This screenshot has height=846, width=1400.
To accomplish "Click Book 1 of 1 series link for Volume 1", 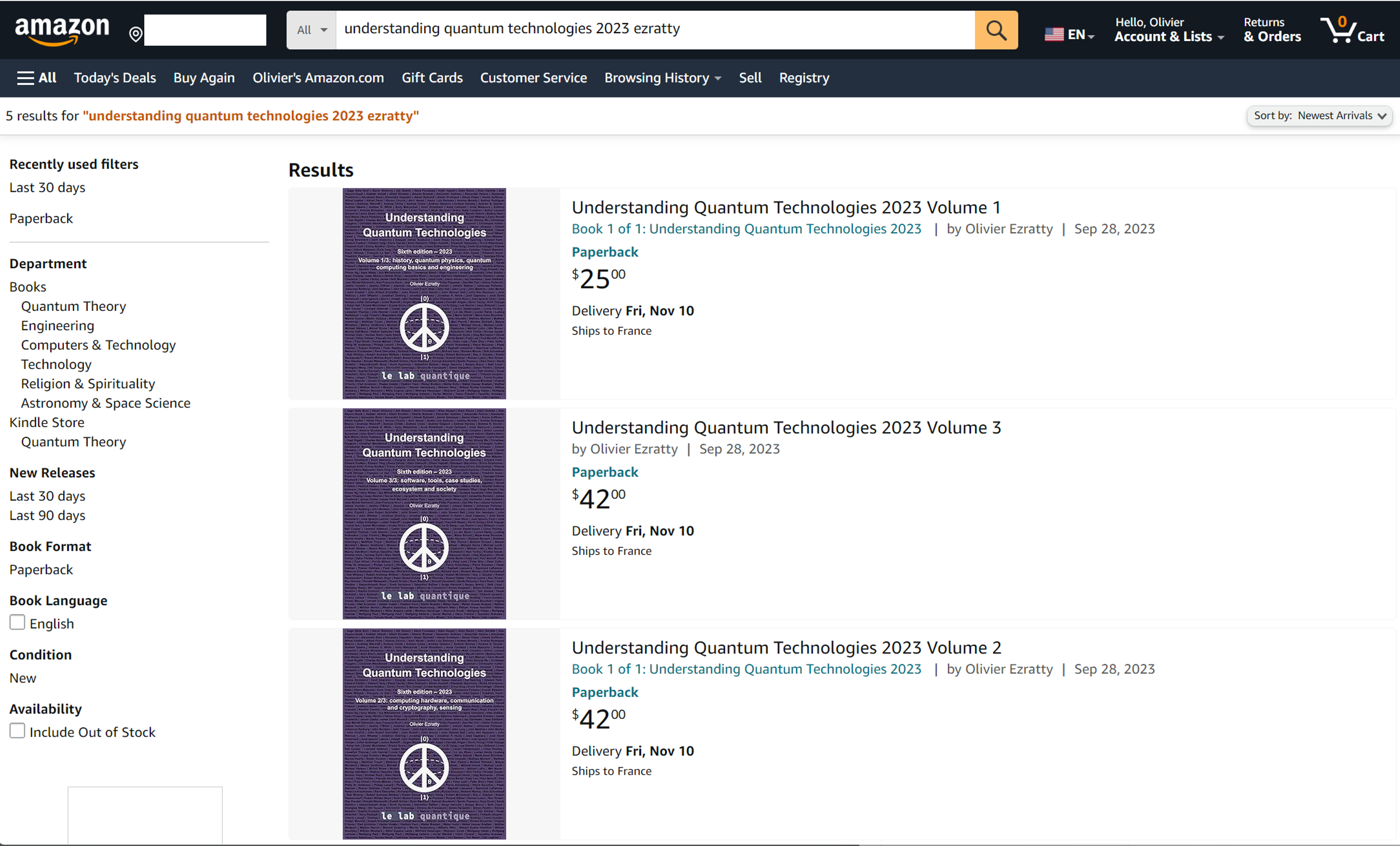I will pos(746,229).
